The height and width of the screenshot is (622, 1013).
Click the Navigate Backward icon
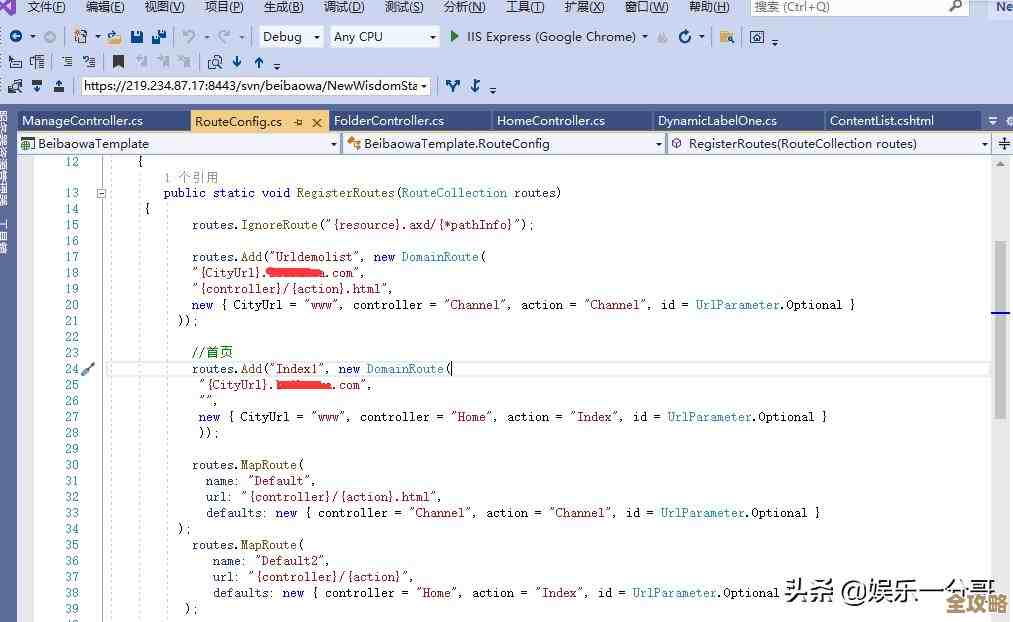point(16,37)
